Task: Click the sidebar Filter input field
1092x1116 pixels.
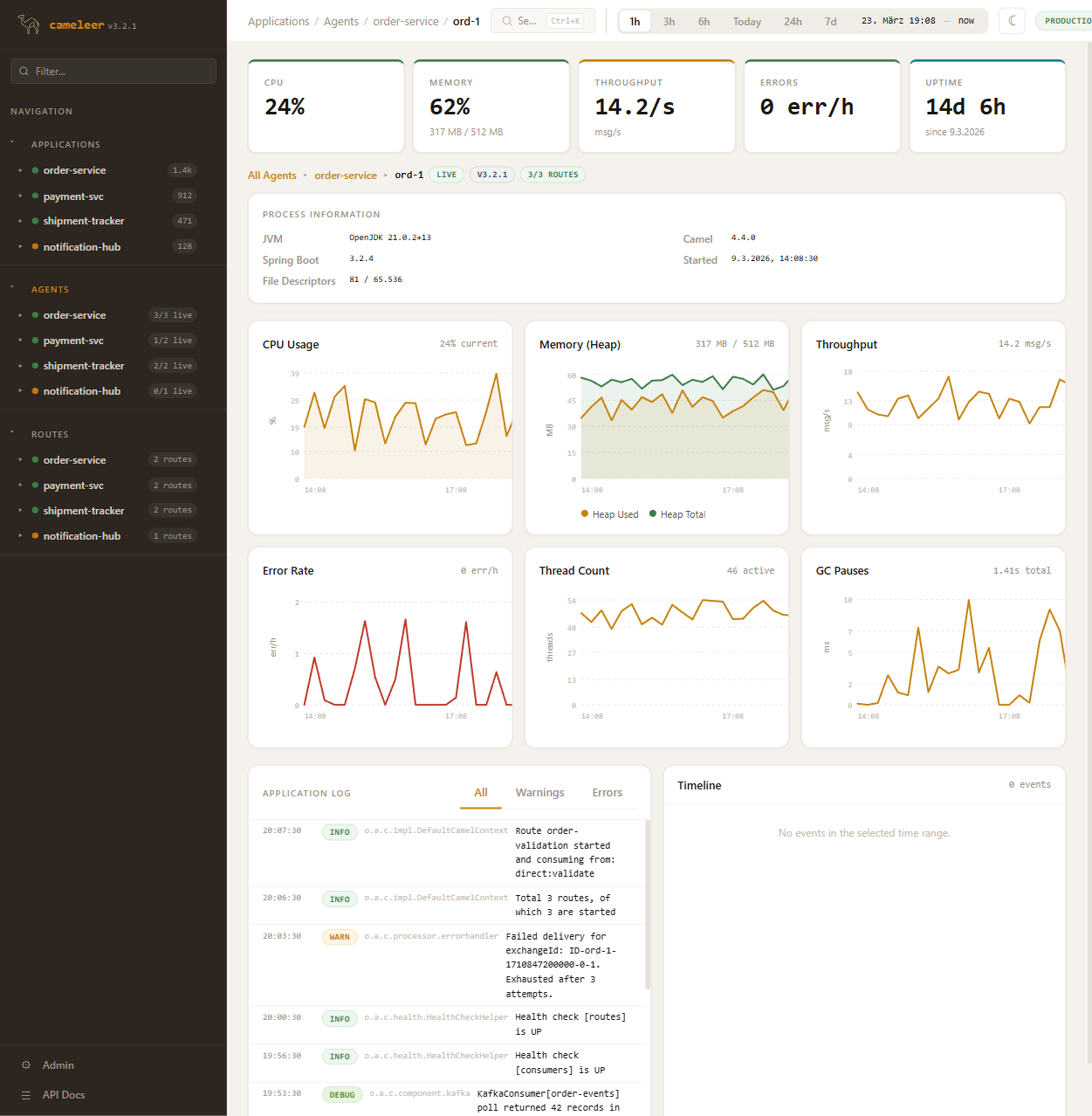Action: coord(122,72)
